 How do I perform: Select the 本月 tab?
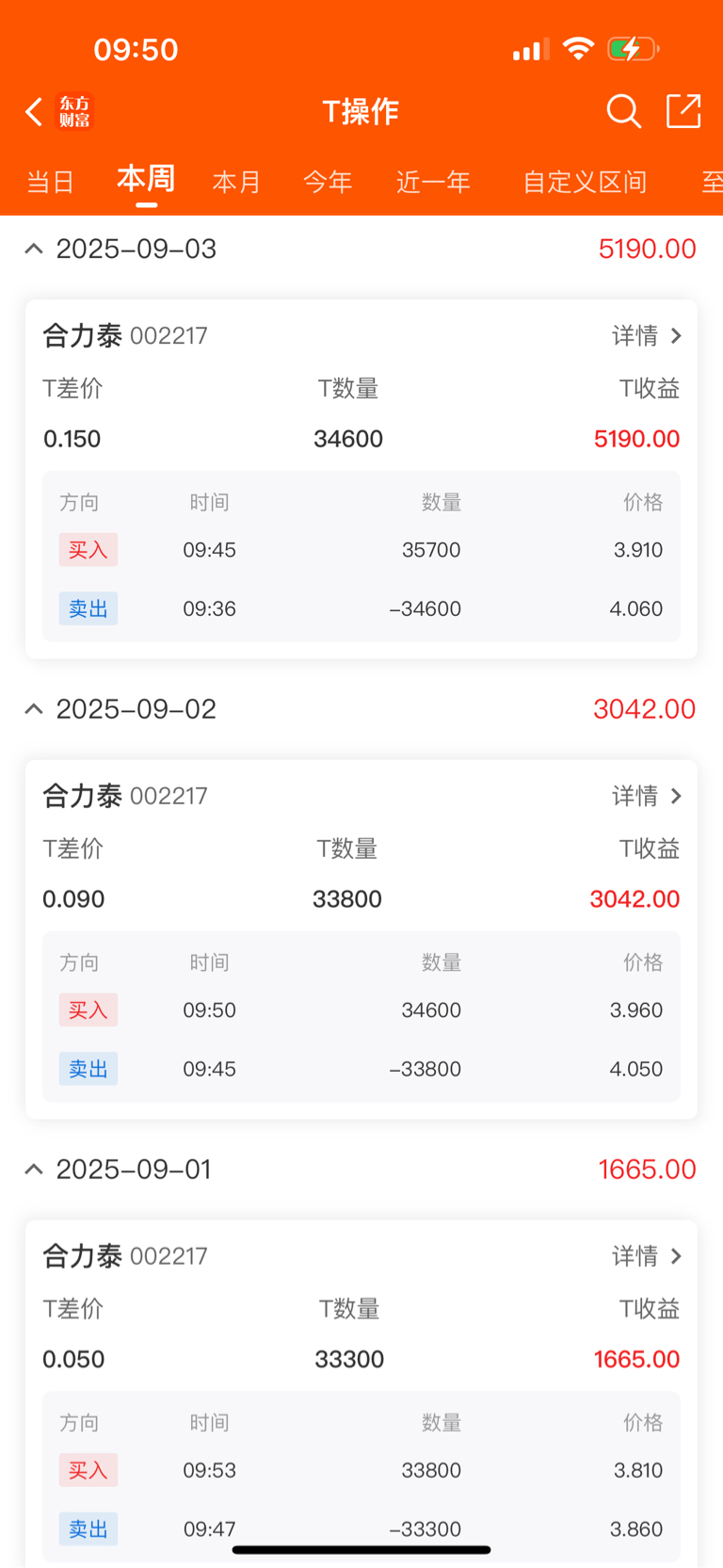pos(236,182)
